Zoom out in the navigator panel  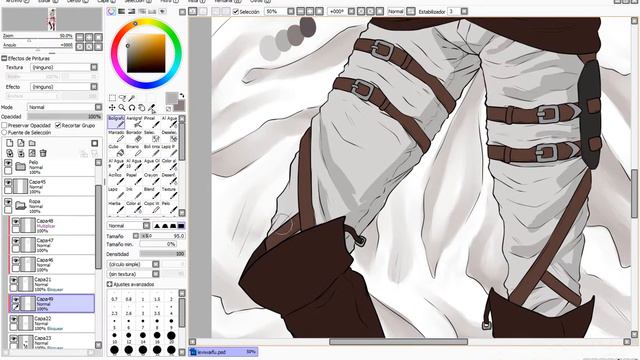pyautogui.click(x=80, y=37)
